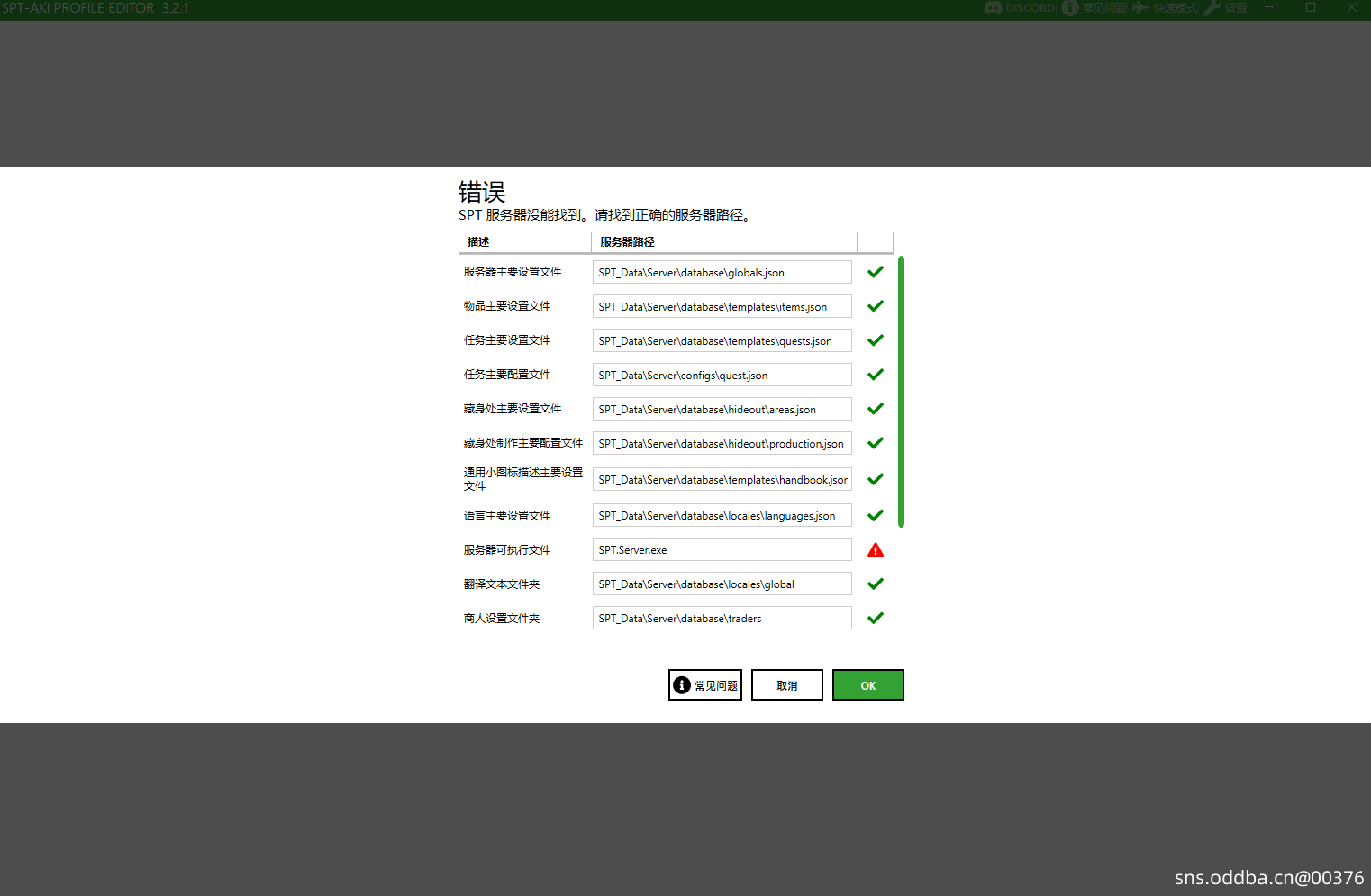1371x896 pixels.
Task: Click the checkmark next to areas.json path
Action: (x=876, y=409)
